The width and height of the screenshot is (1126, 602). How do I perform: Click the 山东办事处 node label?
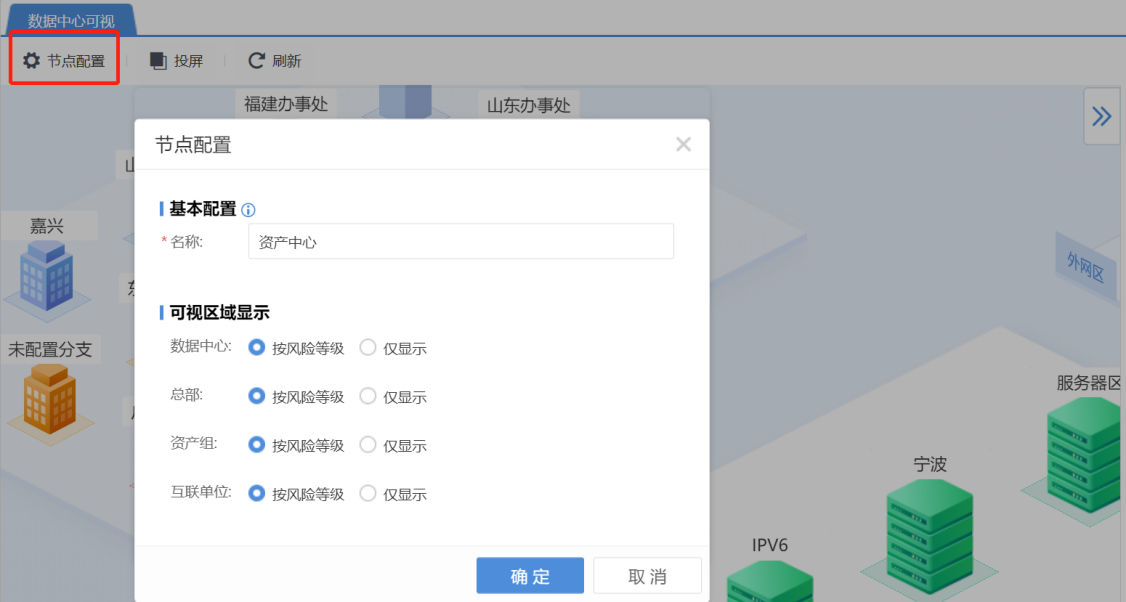pos(529,106)
